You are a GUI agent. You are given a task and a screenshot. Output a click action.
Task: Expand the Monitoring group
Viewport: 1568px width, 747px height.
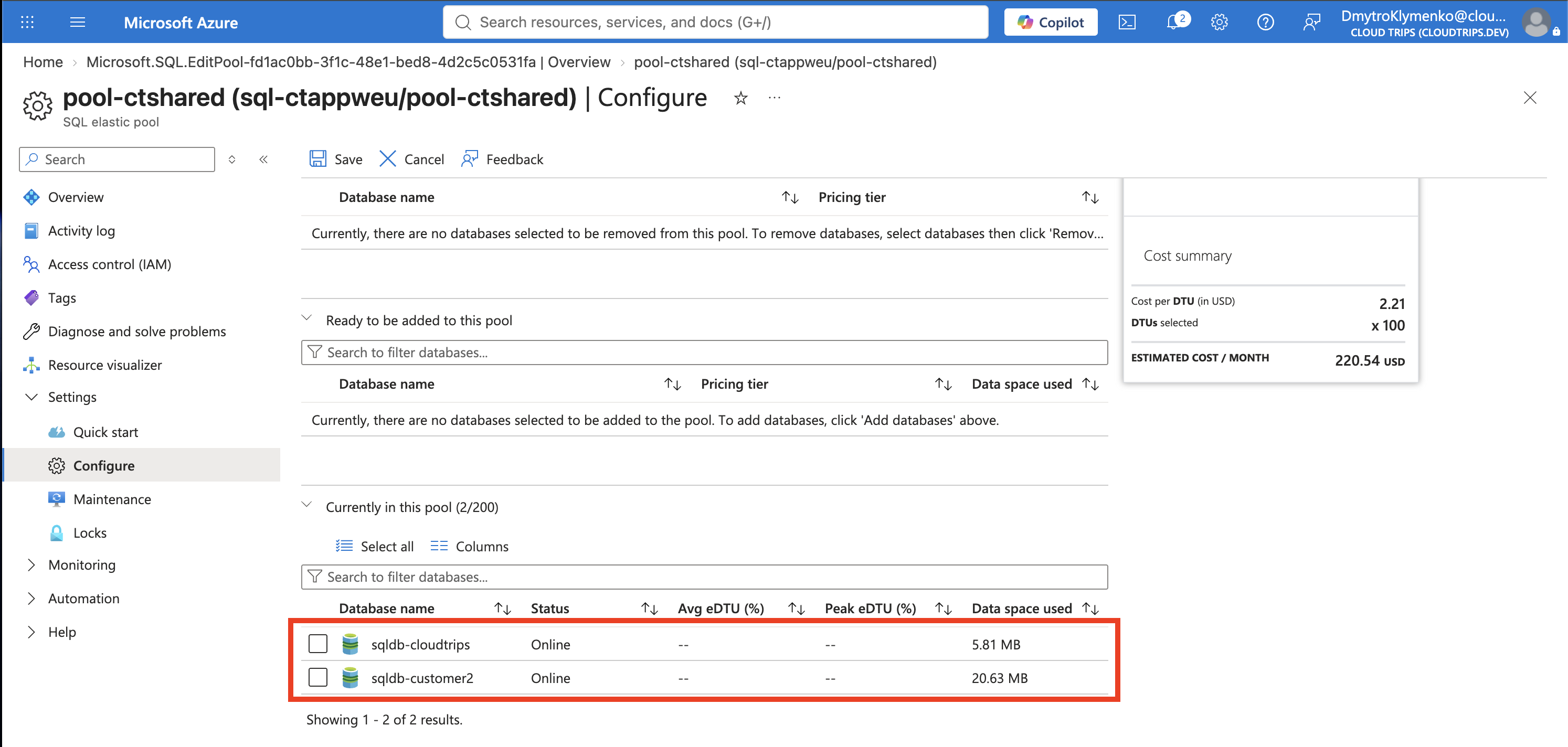[x=31, y=565]
